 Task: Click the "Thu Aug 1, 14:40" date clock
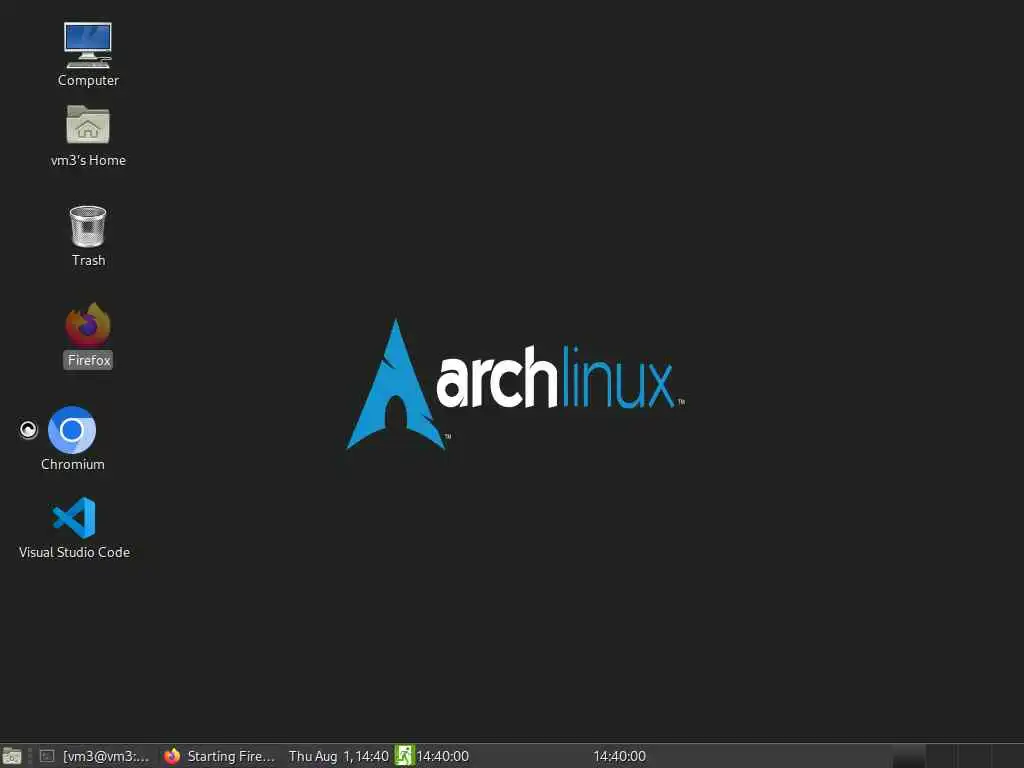(338, 756)
